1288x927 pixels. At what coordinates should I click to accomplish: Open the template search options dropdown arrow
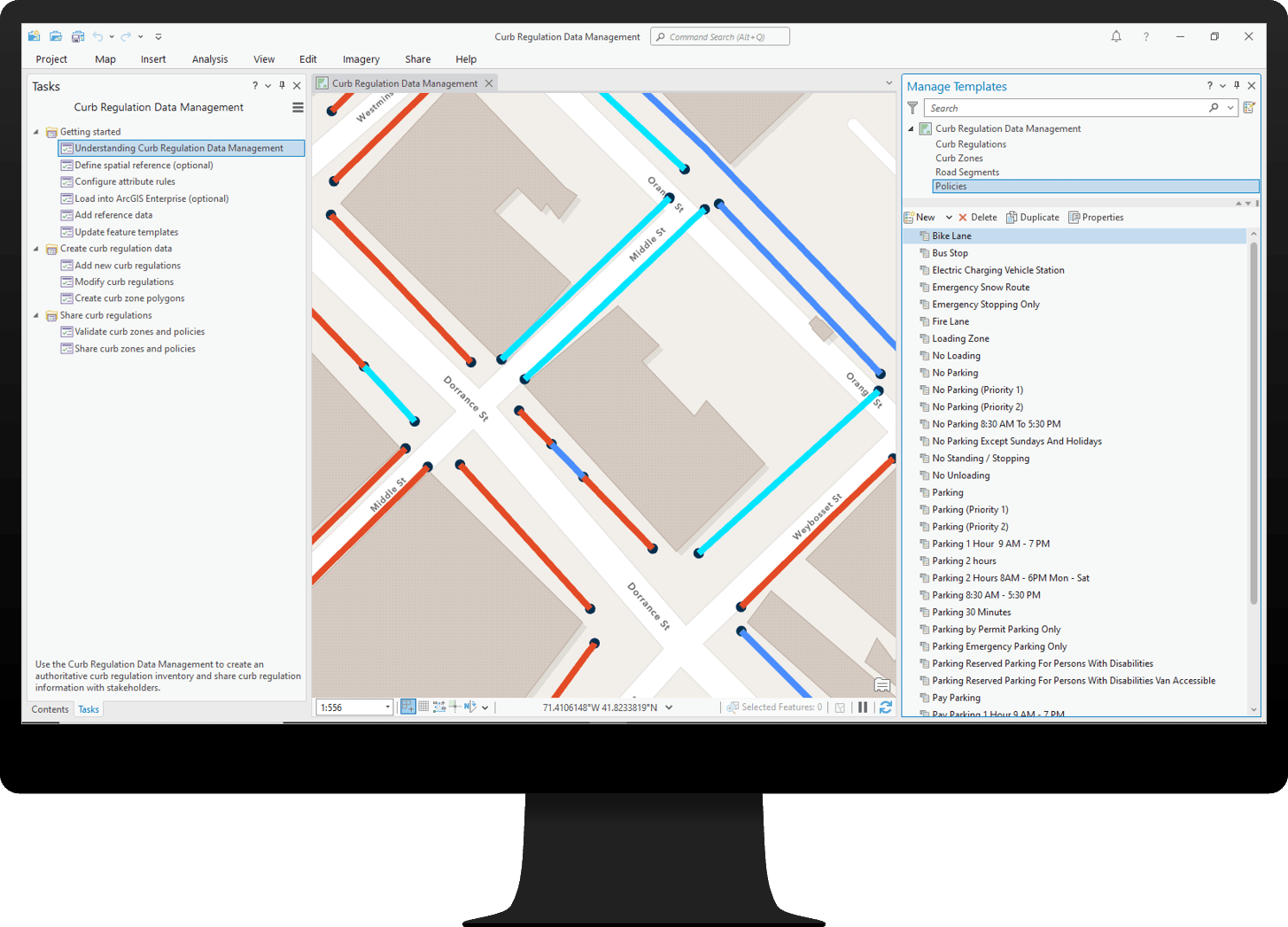[1230, 108]
